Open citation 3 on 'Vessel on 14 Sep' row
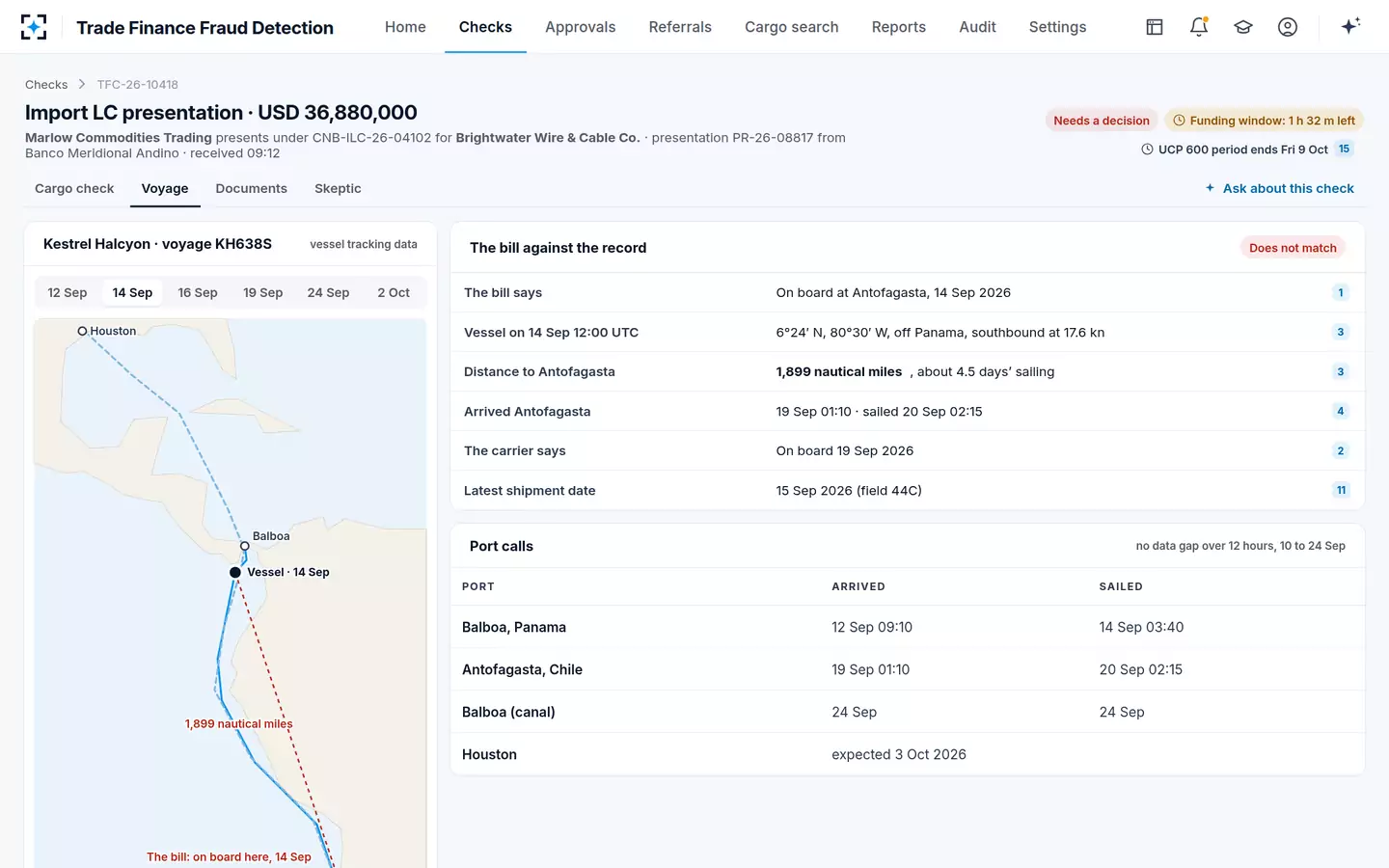Screen dimensions: 1389x868 [1340, 332]
